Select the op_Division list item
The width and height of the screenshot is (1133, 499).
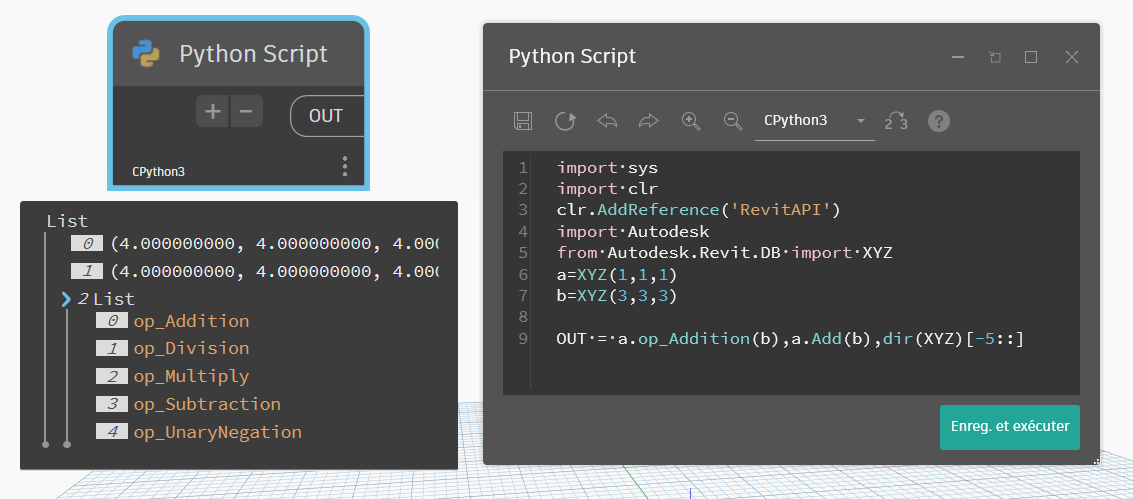tap(191, 349)
